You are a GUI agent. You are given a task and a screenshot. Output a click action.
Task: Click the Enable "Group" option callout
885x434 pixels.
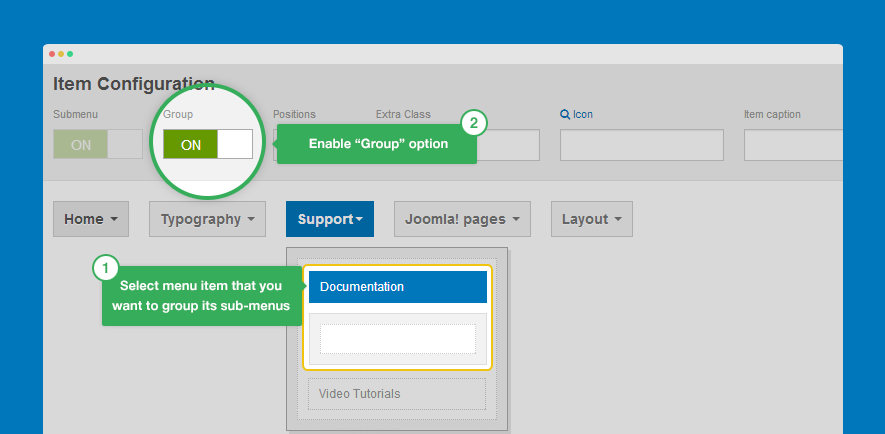(377, 144)
